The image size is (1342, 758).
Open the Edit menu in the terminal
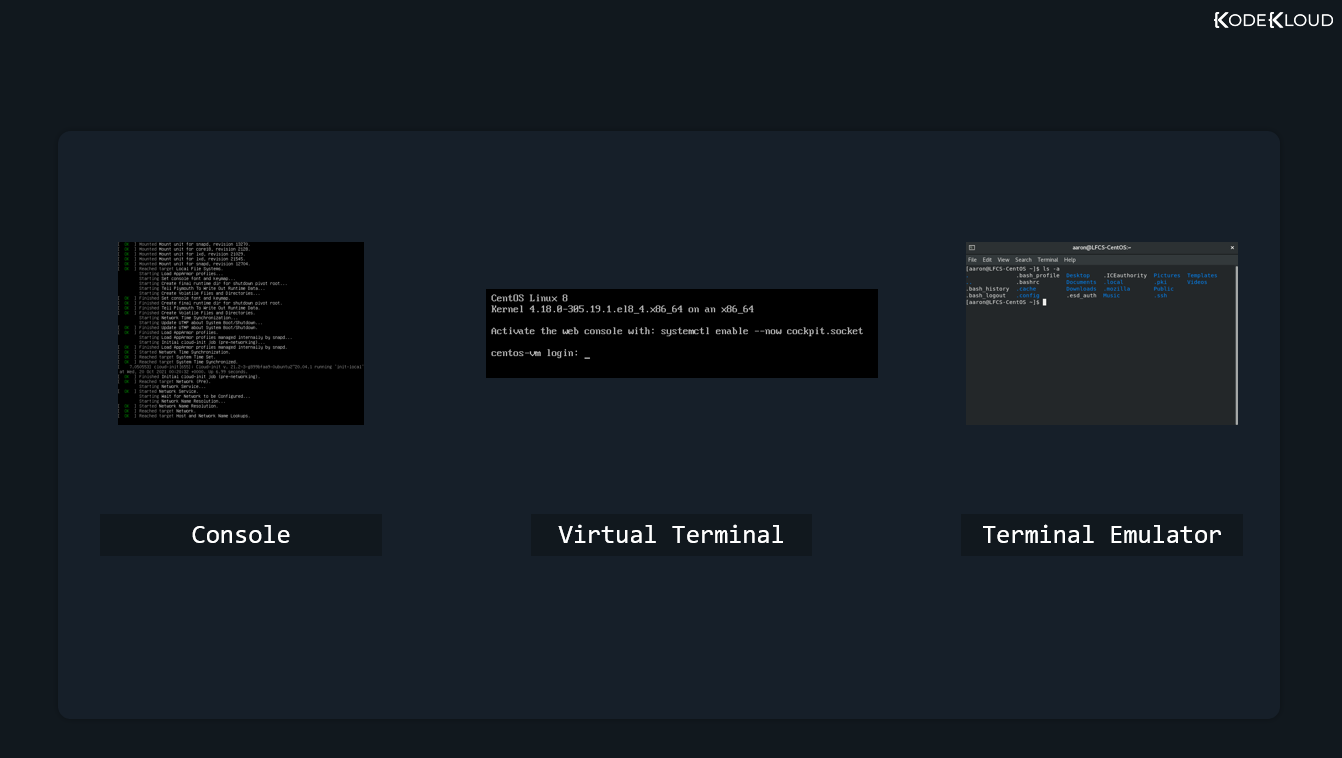(x=988, y=259)
